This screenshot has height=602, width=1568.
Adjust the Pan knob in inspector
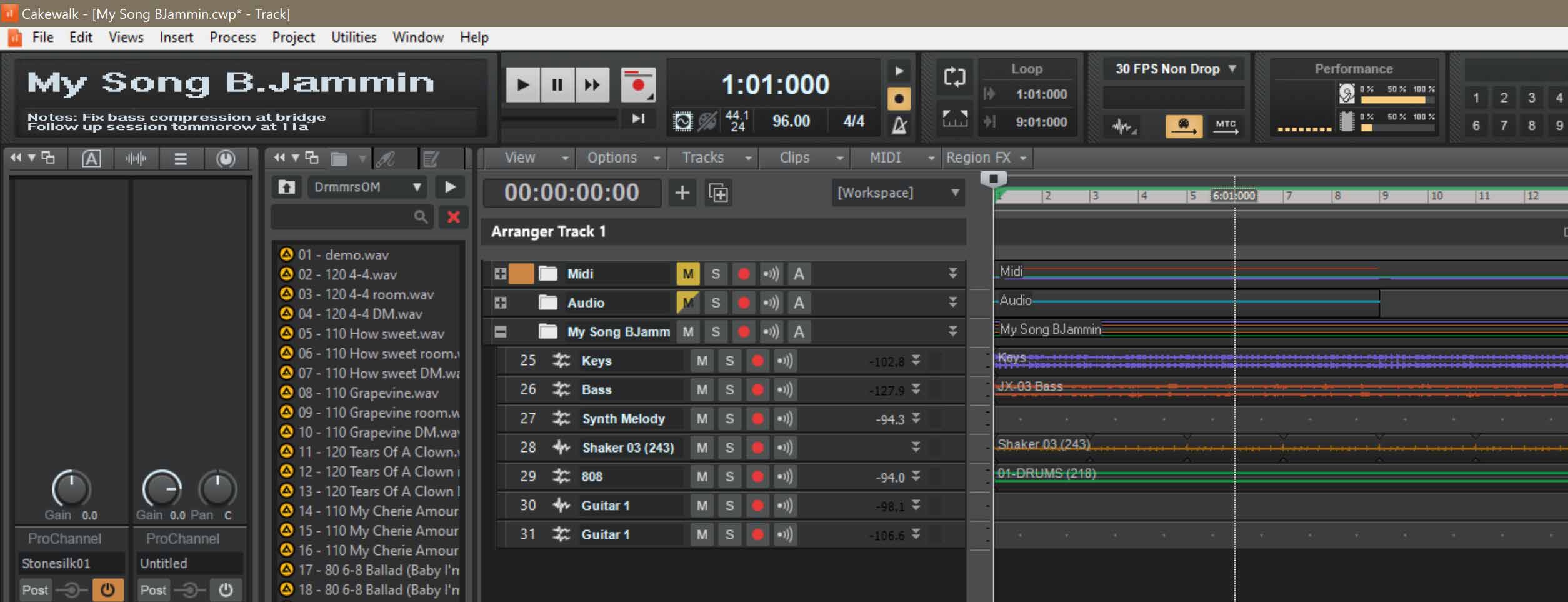coord(217,488)
